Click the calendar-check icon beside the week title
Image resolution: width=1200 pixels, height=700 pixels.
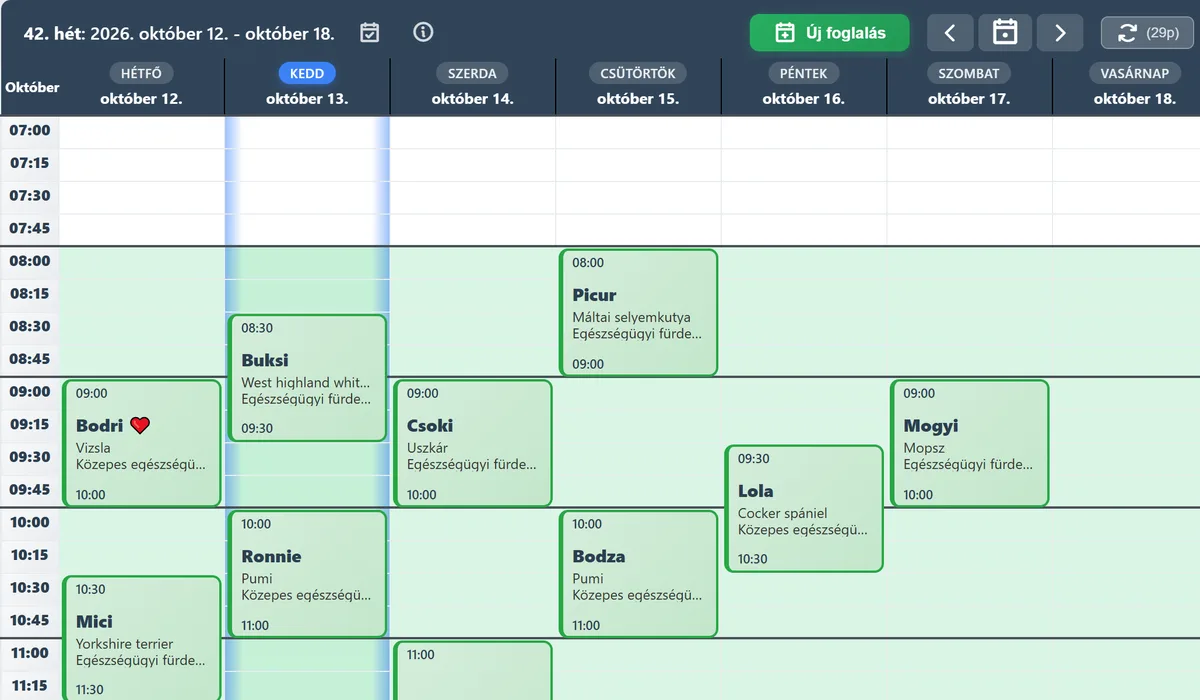(x=370, y=33)
